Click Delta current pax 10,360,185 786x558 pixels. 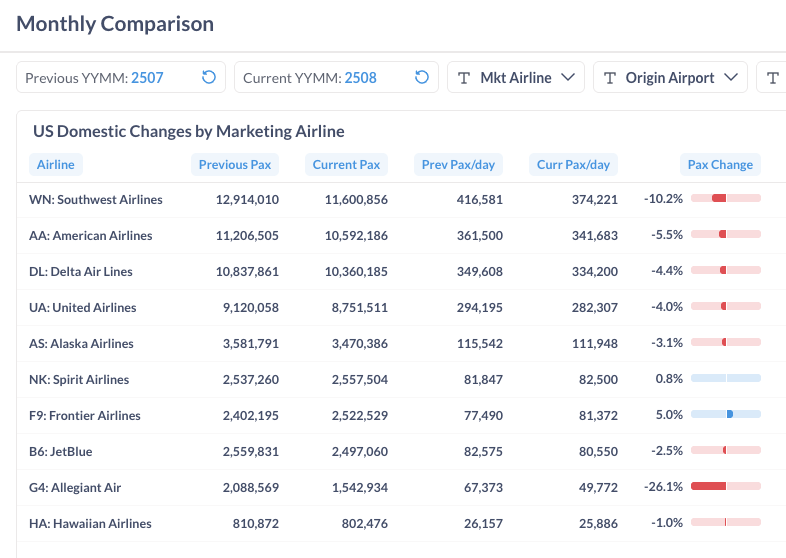click(x=356, y=272)
